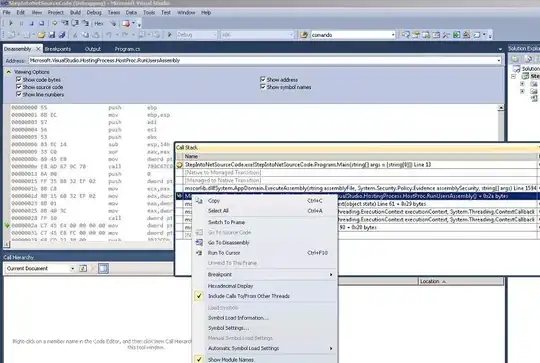This screenshot has width=540, height=363.
Task: Click the Go To Disassembly icon in context menu
Action: coord(199,242)
